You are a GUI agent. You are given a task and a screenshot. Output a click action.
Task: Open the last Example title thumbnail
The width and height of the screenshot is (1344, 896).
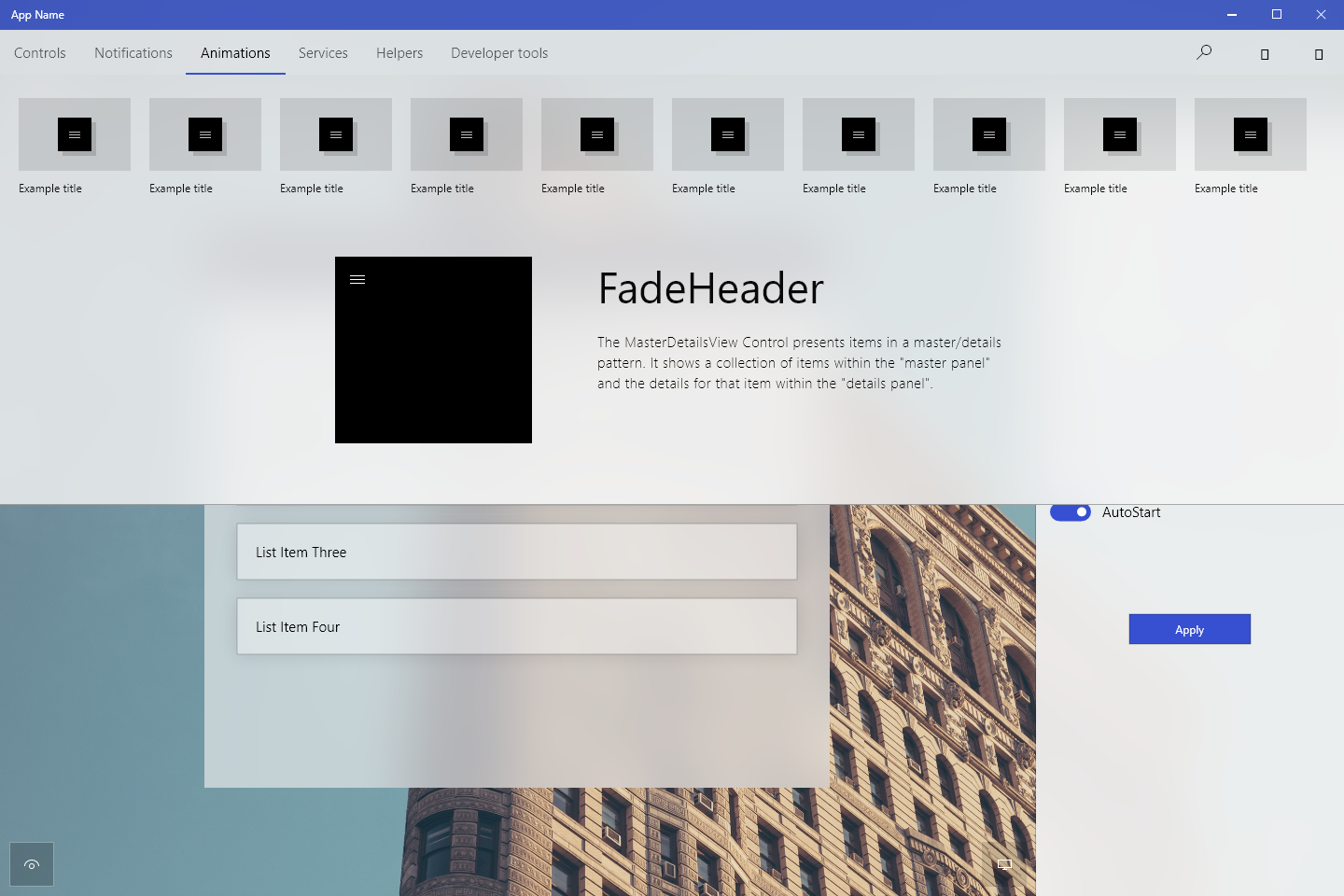1251,134
